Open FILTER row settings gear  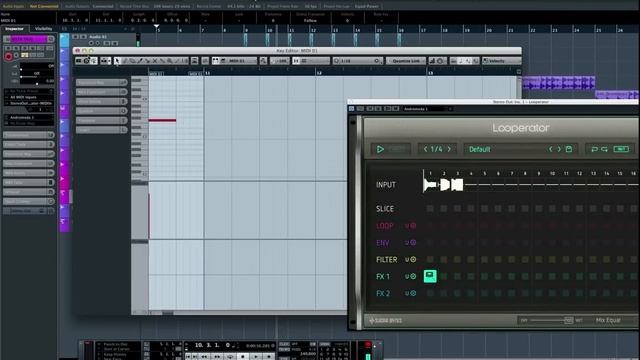[413, 260]
